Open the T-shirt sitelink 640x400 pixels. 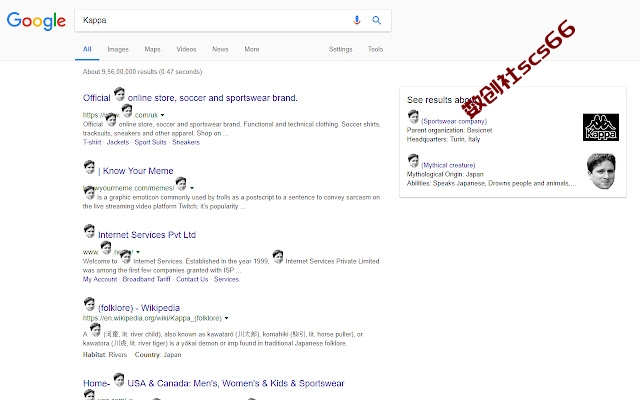coord(92,142)
